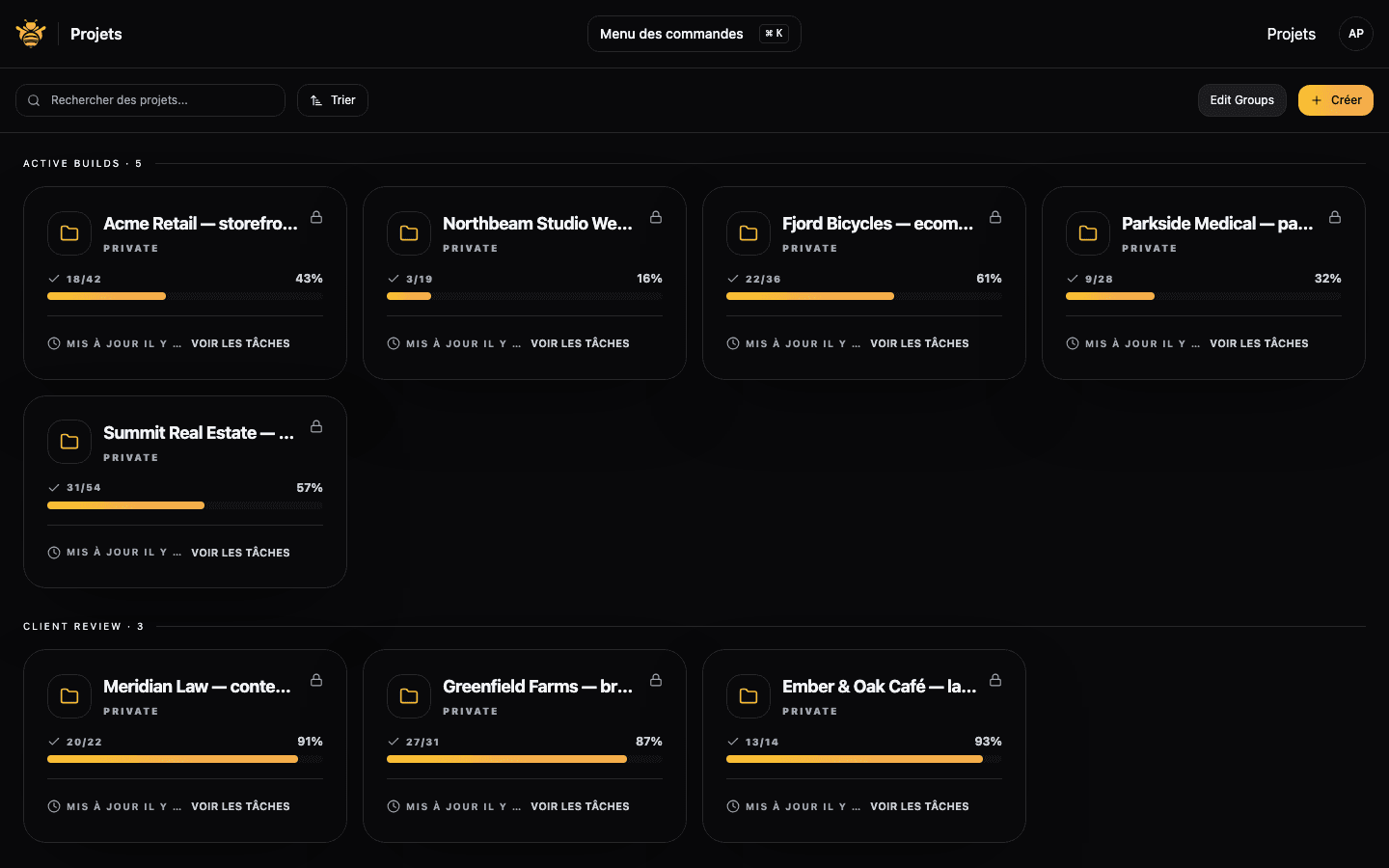Screen dimensions: 1389x868
Task: Click the folder icon on the Acme Retail card
Action: pos(68,233)
